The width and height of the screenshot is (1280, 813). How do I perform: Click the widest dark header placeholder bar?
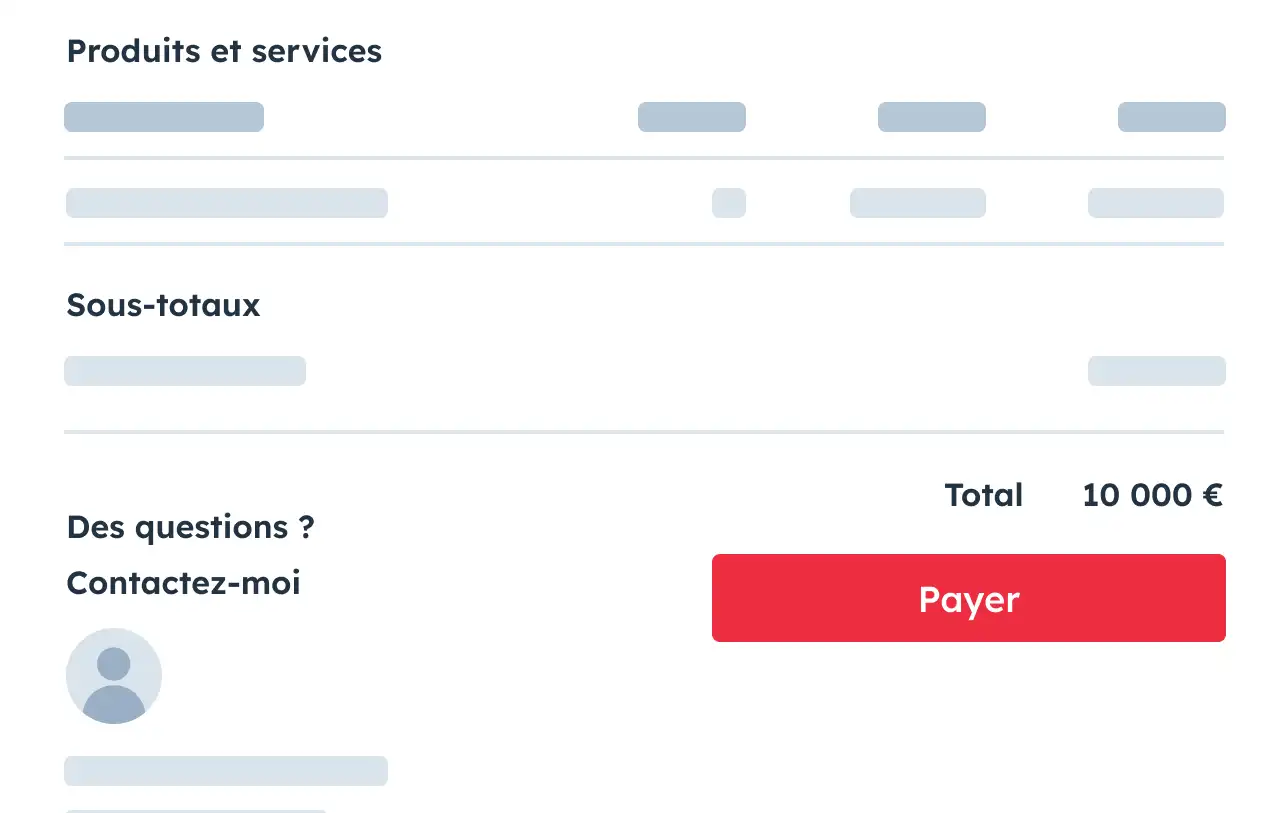(164, 117)
